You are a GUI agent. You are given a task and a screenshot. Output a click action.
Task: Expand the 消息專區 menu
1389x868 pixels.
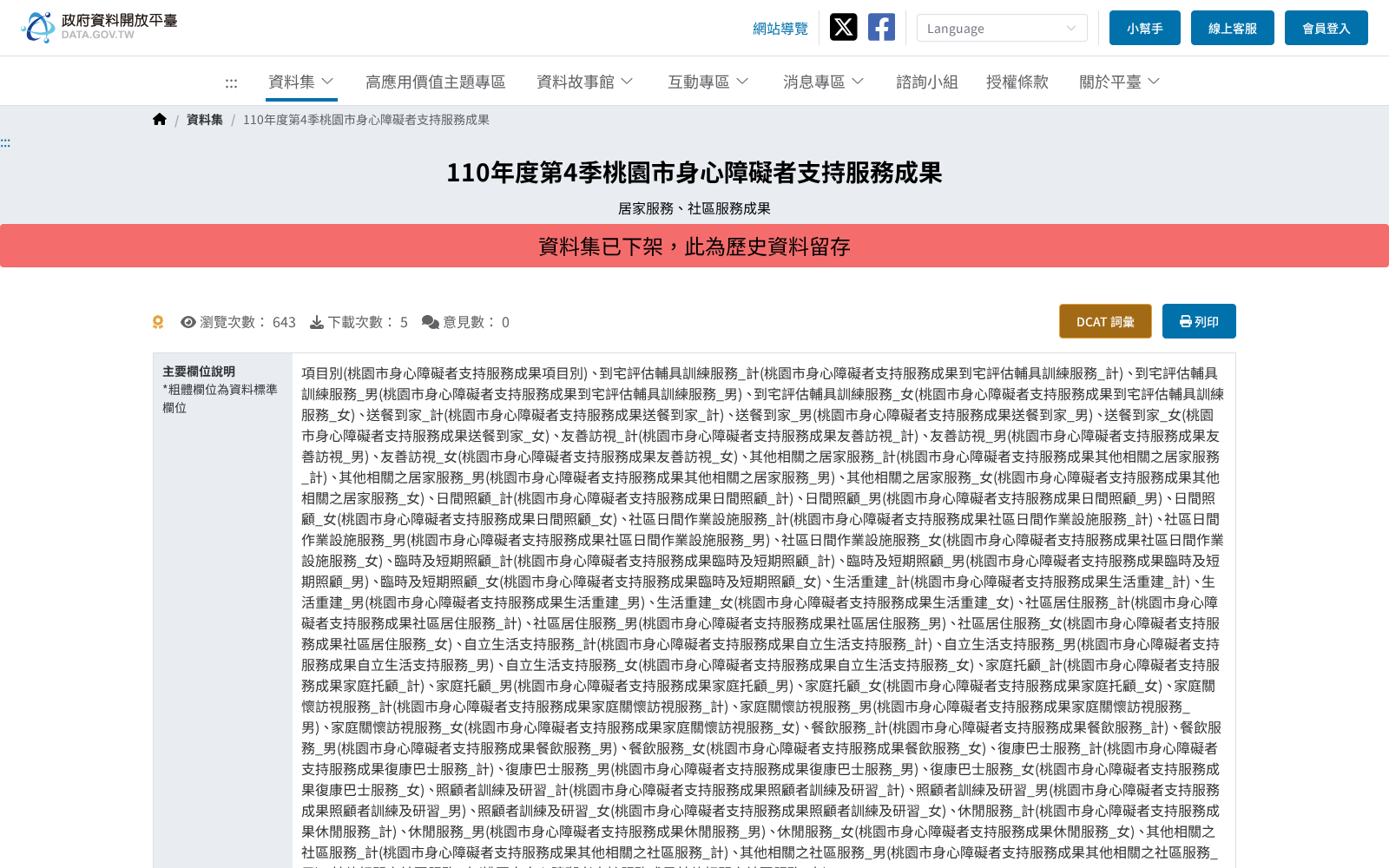click(x=823, y=82)
